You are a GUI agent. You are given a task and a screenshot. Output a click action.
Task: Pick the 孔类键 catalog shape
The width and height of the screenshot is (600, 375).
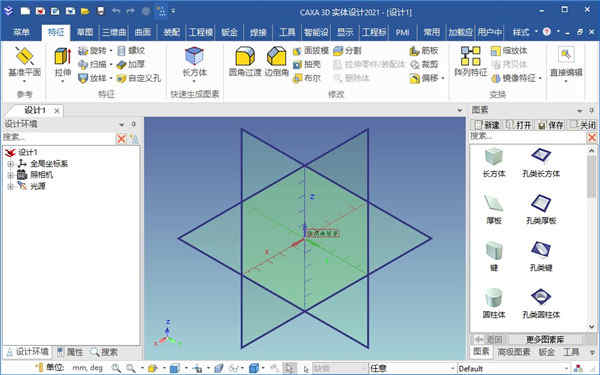coord(541,256)
